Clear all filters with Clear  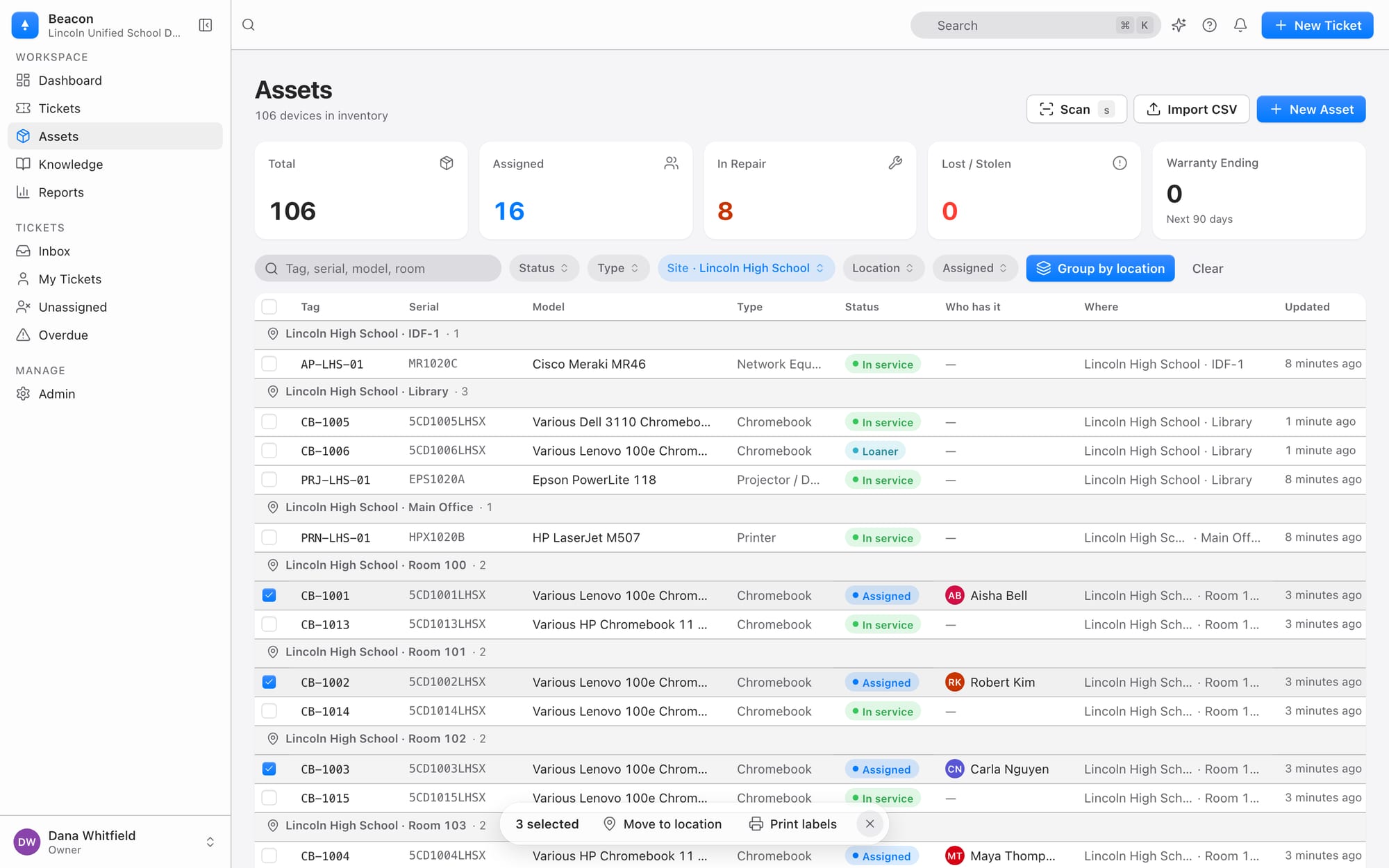click(x=1207, y=268)
